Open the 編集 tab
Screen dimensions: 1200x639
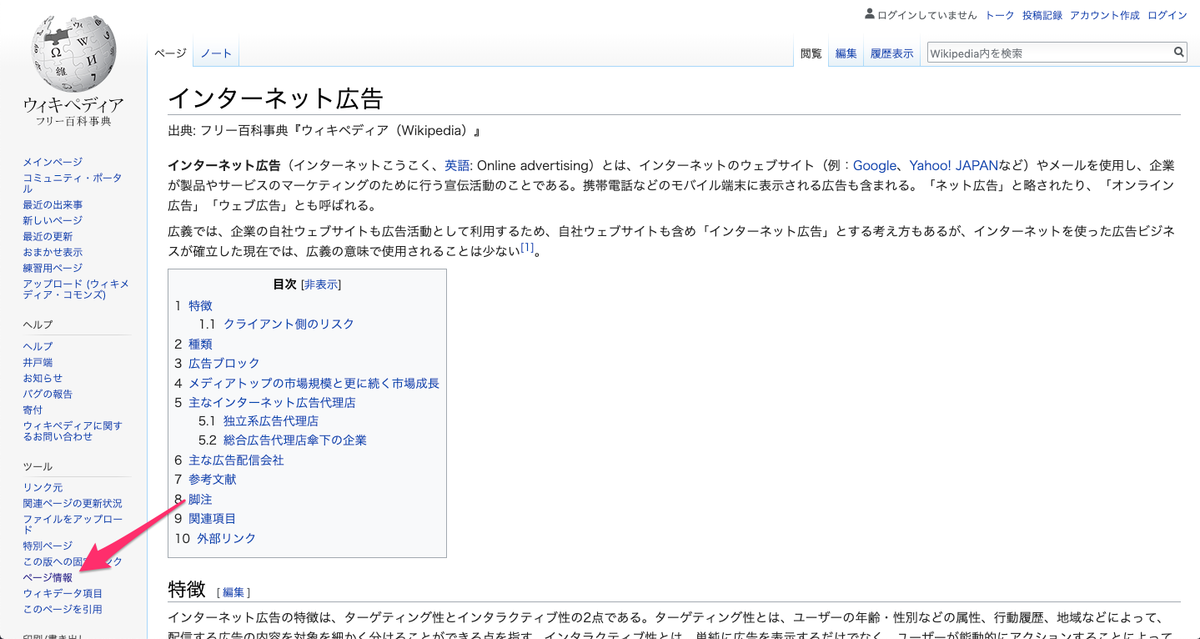click(x=846, y=53)
